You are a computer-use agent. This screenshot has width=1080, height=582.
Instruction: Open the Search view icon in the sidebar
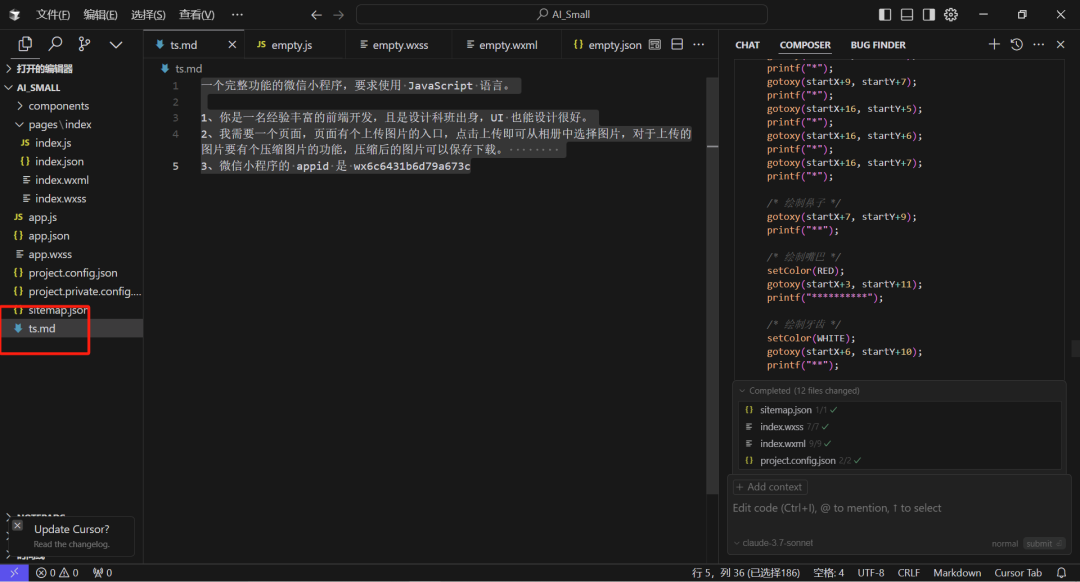(55, 44)
